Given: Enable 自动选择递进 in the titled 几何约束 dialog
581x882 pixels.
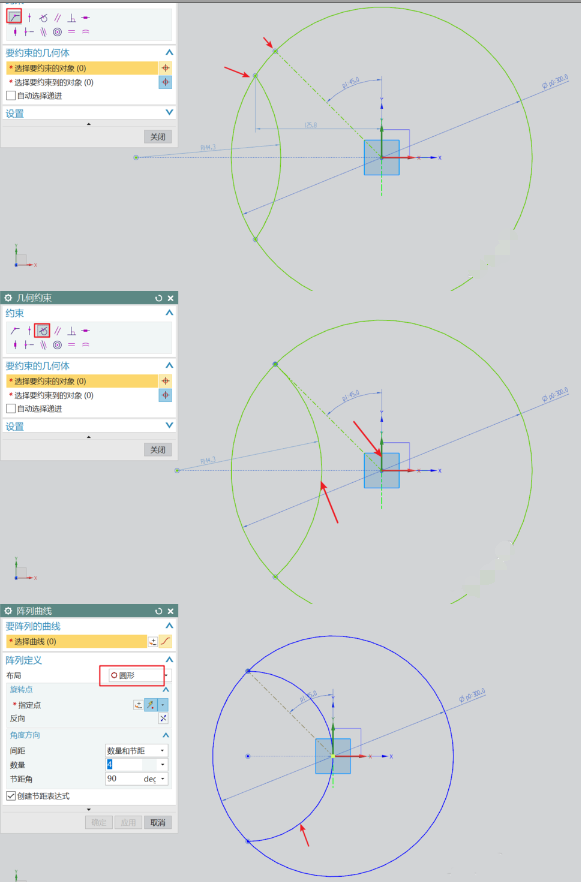Looking at the screenshot, I should click(x=11, y=408).
